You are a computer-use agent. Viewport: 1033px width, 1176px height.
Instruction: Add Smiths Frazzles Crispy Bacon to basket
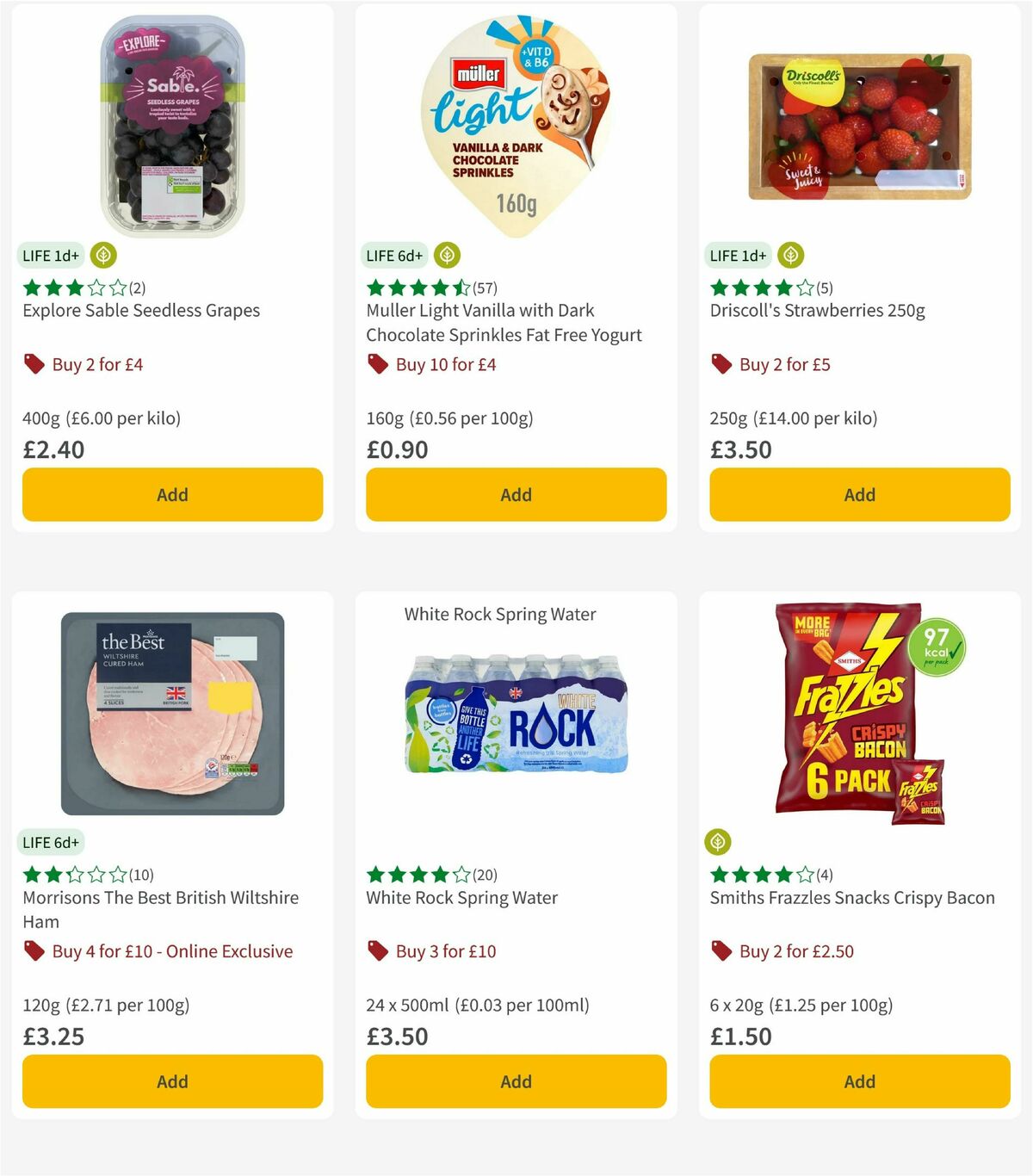(859, 1081)
